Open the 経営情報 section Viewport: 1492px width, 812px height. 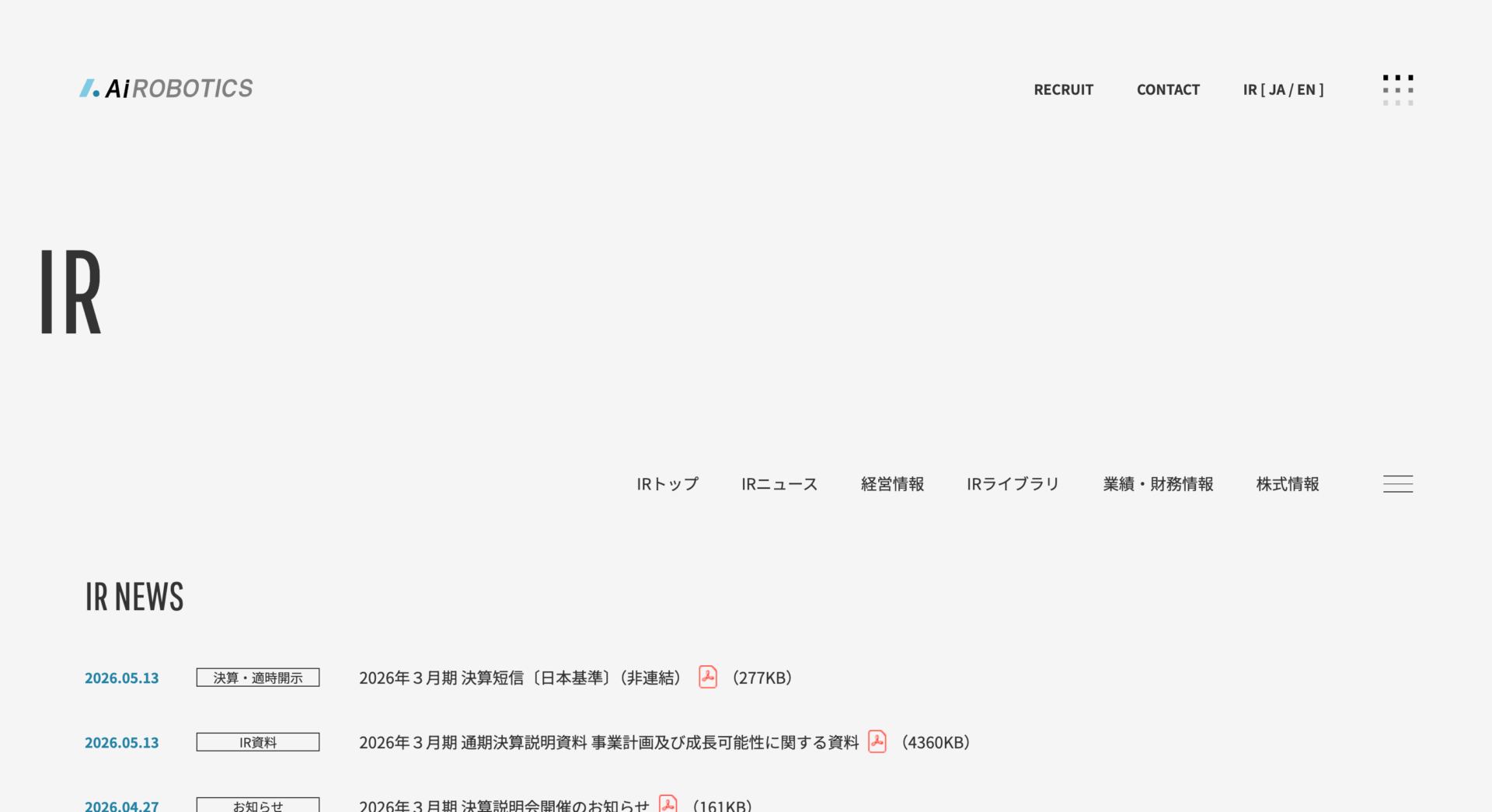pyautogui.click(x=892, y=484)
